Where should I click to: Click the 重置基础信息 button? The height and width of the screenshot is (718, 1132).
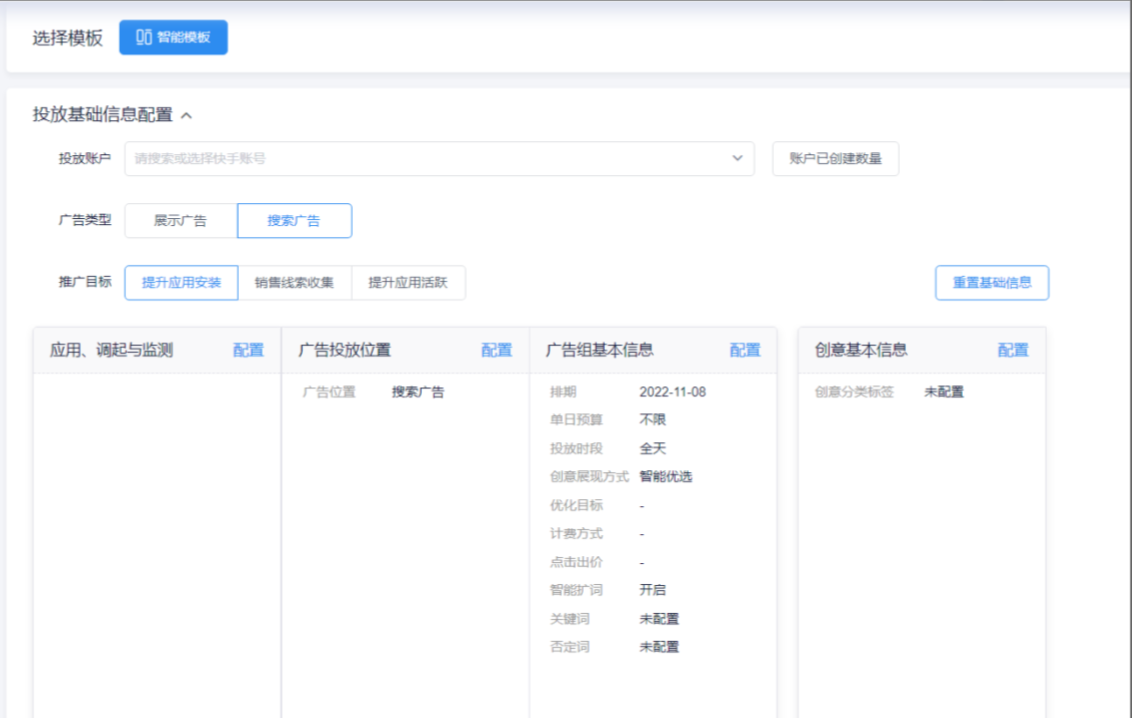click(x=991, y=282)
